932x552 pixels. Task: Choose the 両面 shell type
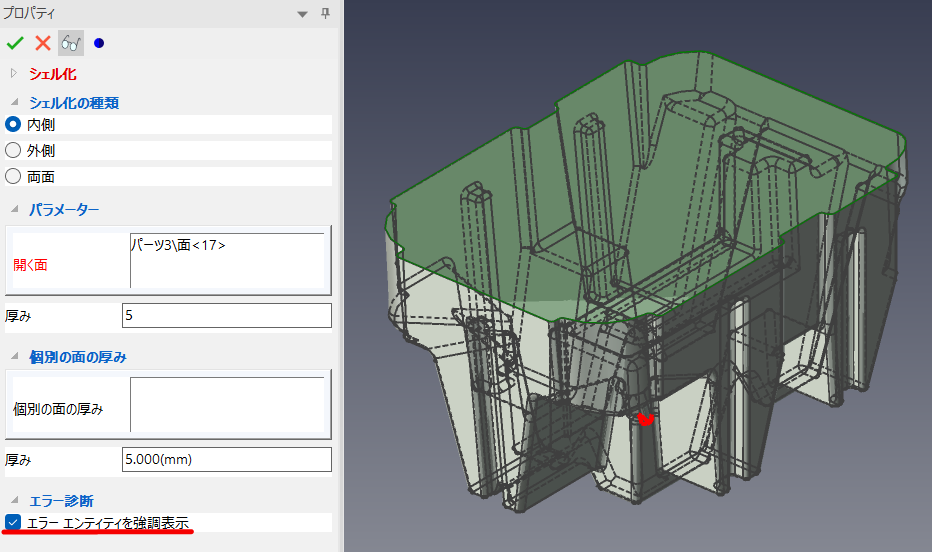(13, 176)
